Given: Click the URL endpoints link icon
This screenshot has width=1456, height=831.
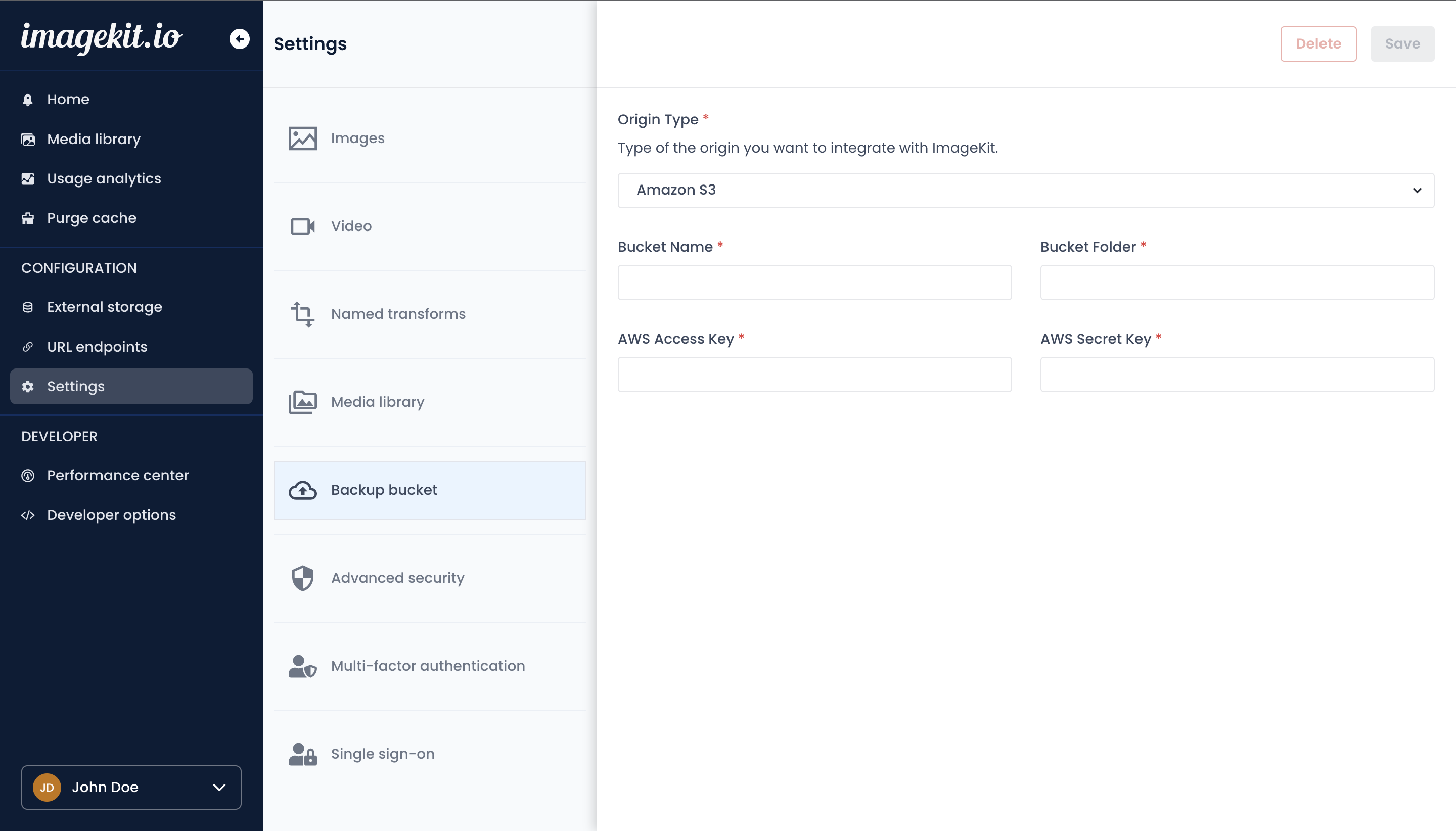Looking at the screenshot, I should click(x=27, y=347).
